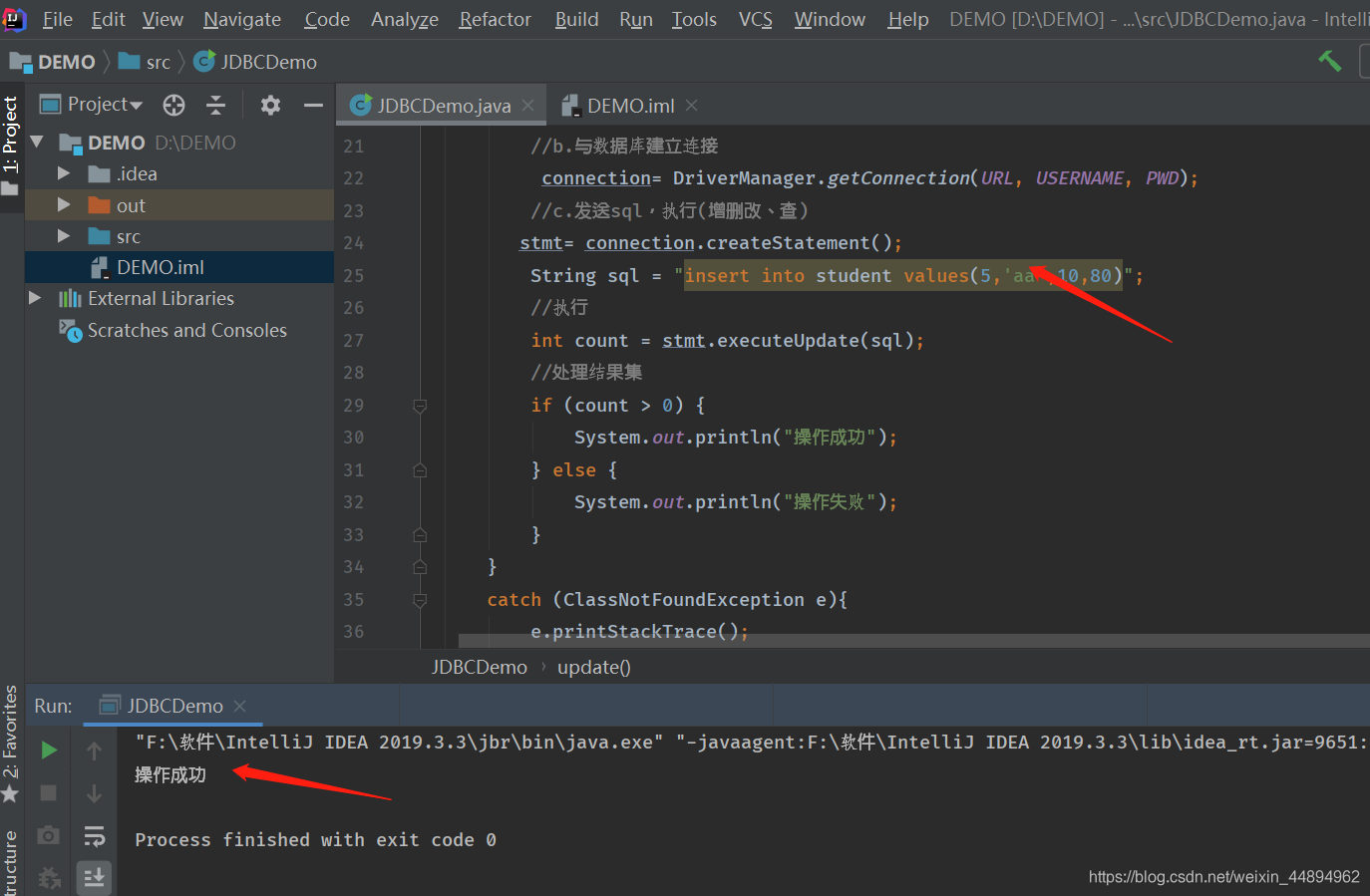
Task: Click the Down the stack trace arrow
Action: click(94, 793)
